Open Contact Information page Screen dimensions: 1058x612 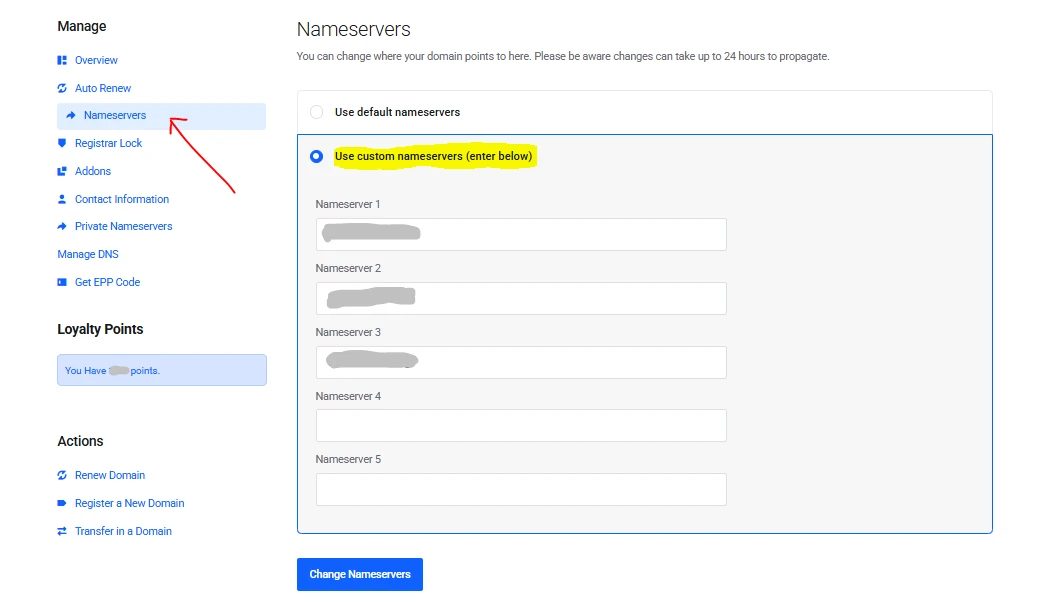121,199
